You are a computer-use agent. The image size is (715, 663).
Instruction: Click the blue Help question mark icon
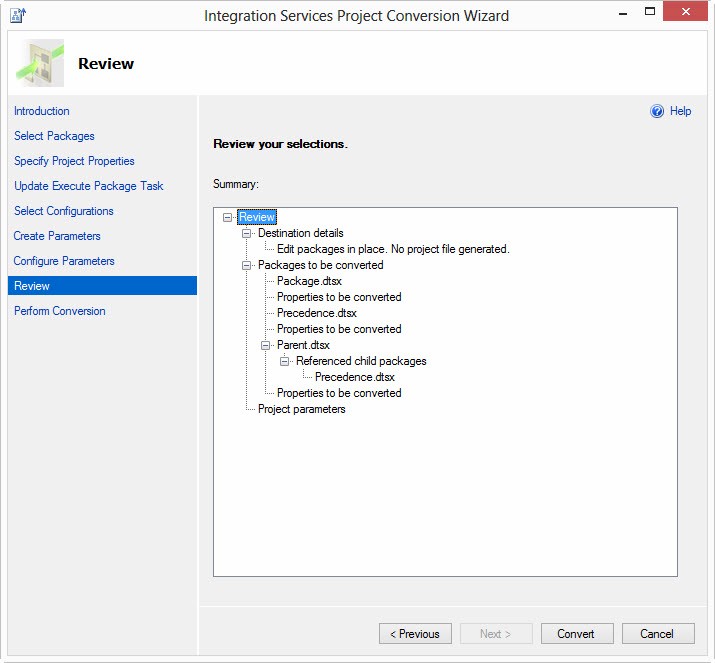coord(657,111)
